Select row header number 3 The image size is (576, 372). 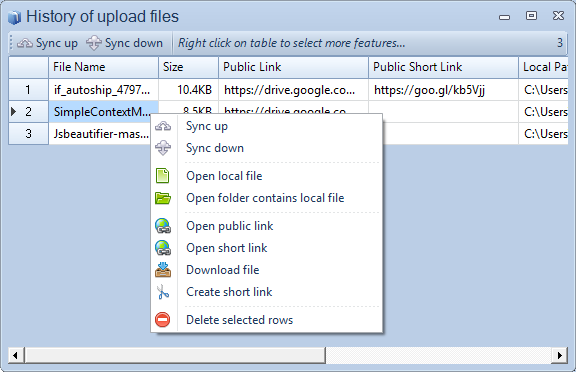coord(28,134)
